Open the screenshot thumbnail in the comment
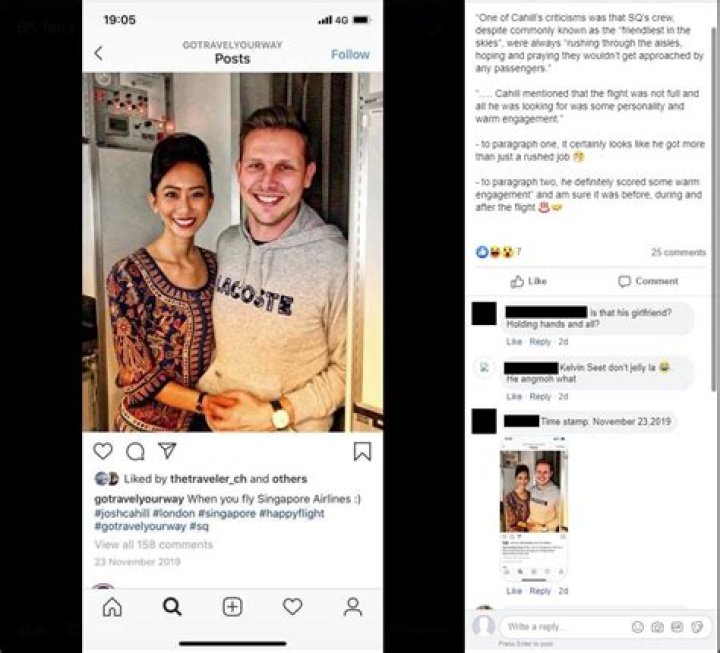The image size is (720, 653). pyautogui.click(x=534, y=510)
